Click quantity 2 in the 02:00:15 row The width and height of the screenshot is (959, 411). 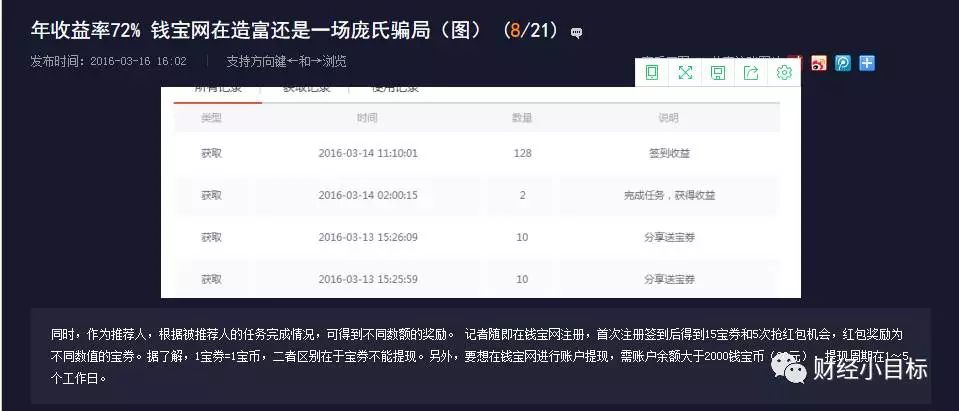coord(522,195)
